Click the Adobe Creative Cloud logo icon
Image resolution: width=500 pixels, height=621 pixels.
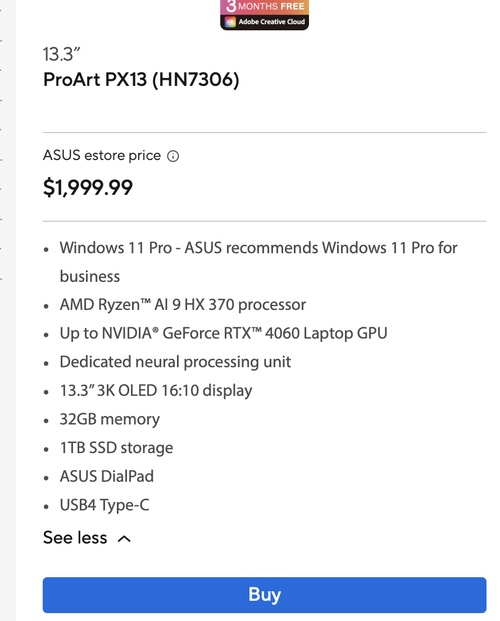point(230,22)
